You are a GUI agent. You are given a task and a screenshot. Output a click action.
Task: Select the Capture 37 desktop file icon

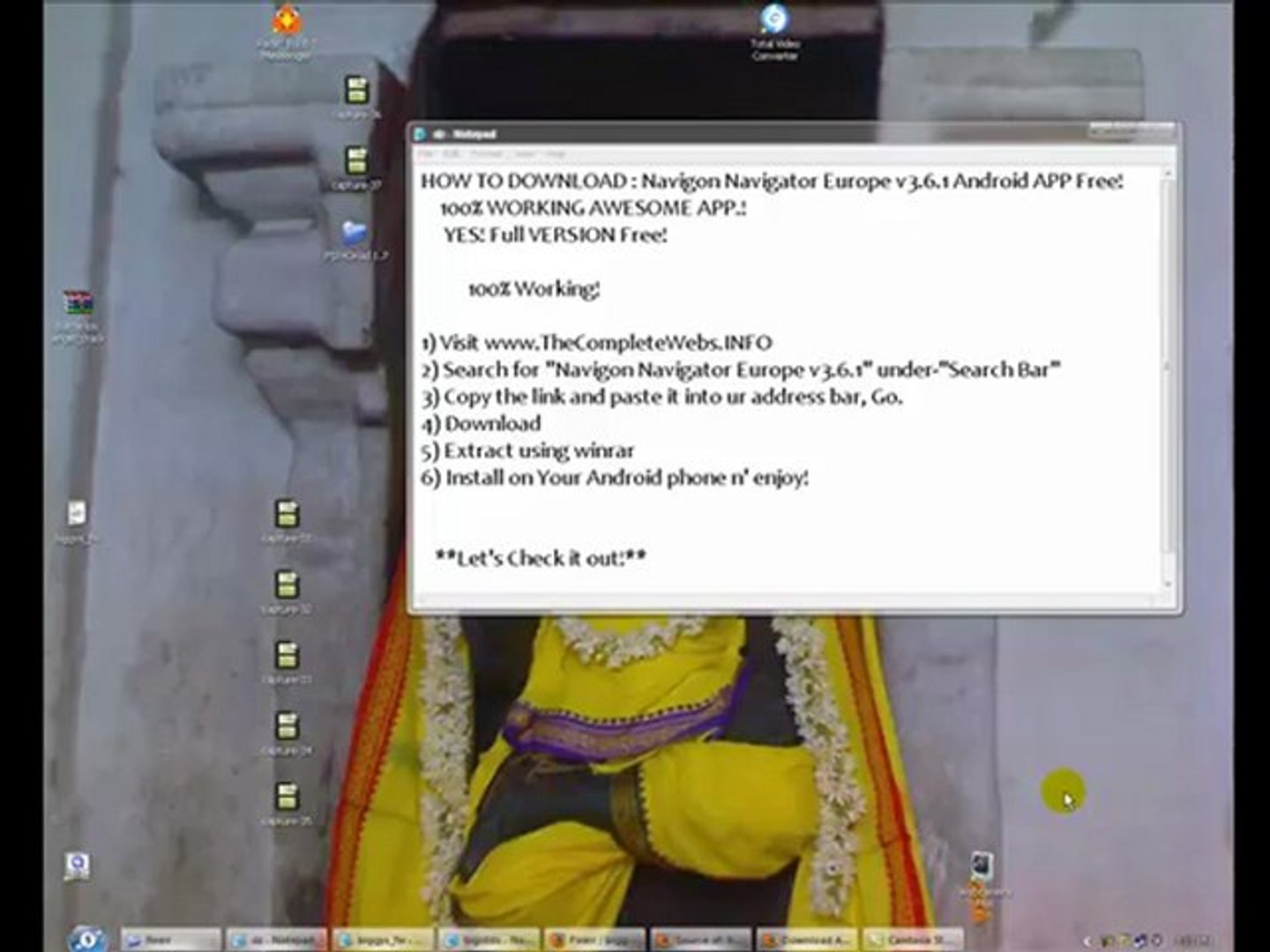(x=356, y=167)
